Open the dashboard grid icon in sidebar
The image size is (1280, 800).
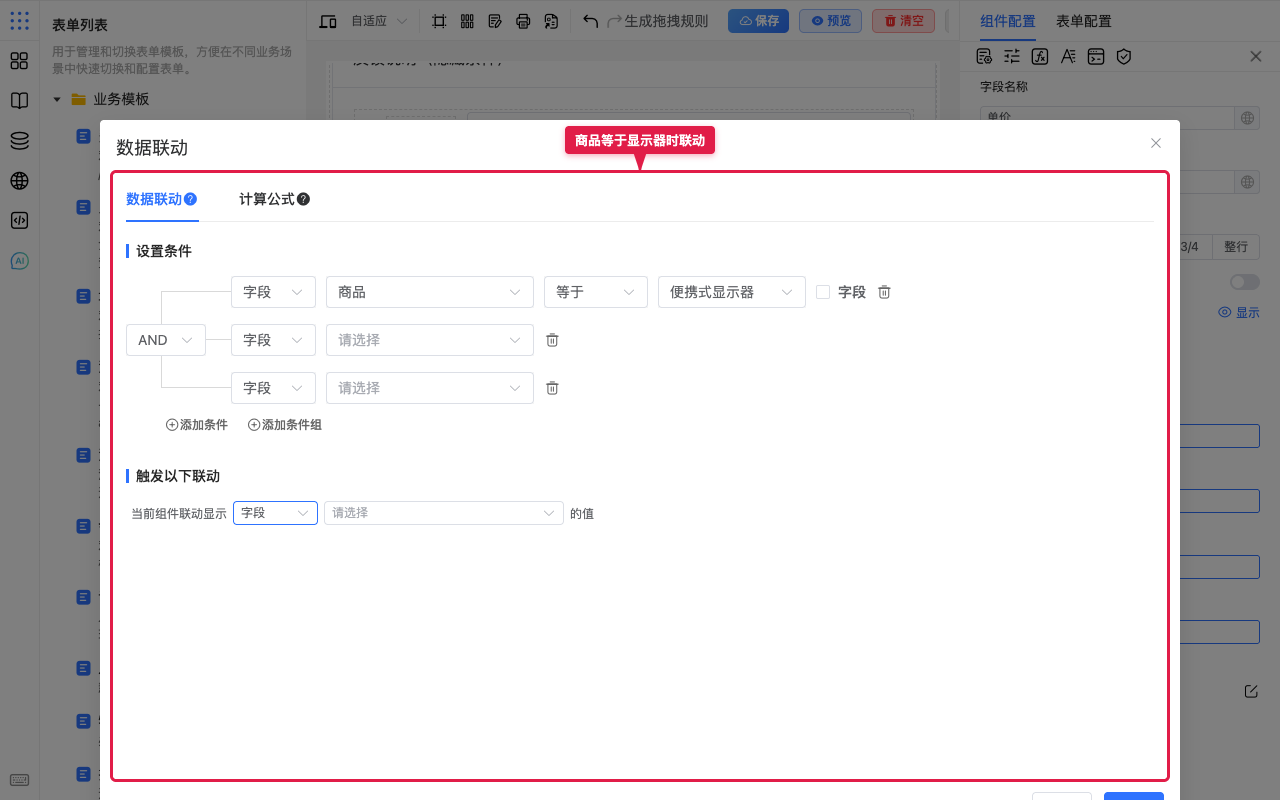point(19,61)
